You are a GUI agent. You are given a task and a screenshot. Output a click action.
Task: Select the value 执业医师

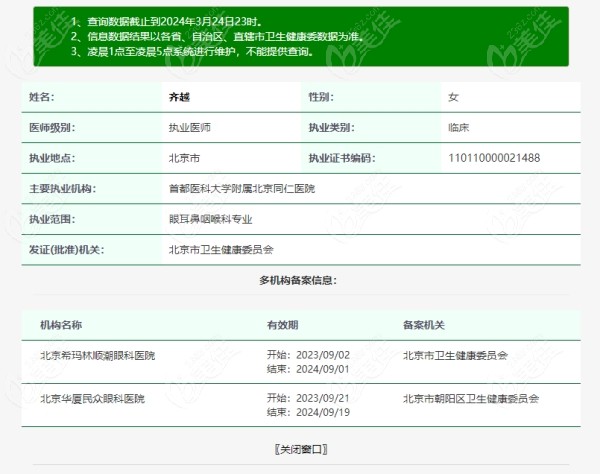pos(190,128)
